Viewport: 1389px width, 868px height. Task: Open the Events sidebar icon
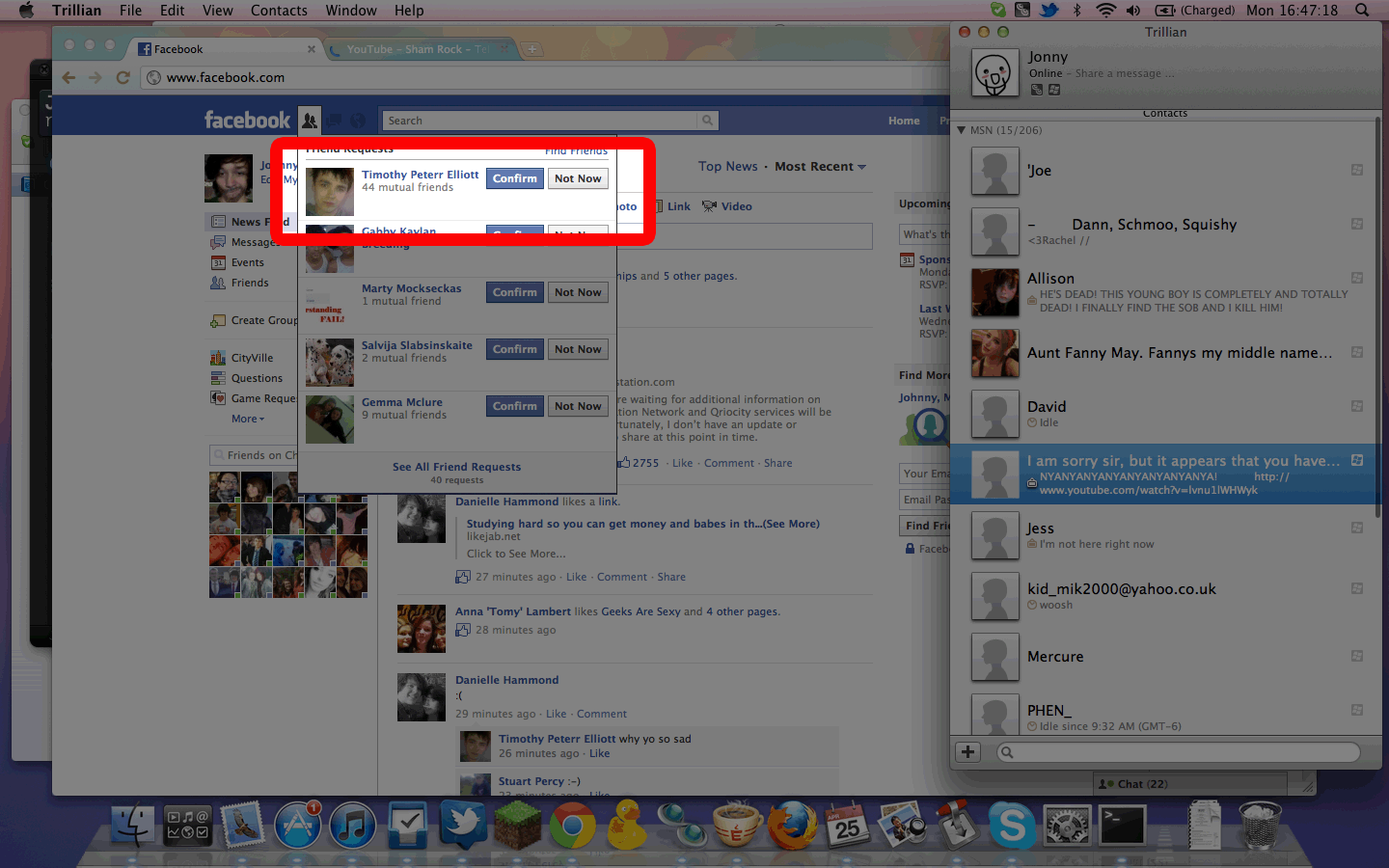[218, 262]
